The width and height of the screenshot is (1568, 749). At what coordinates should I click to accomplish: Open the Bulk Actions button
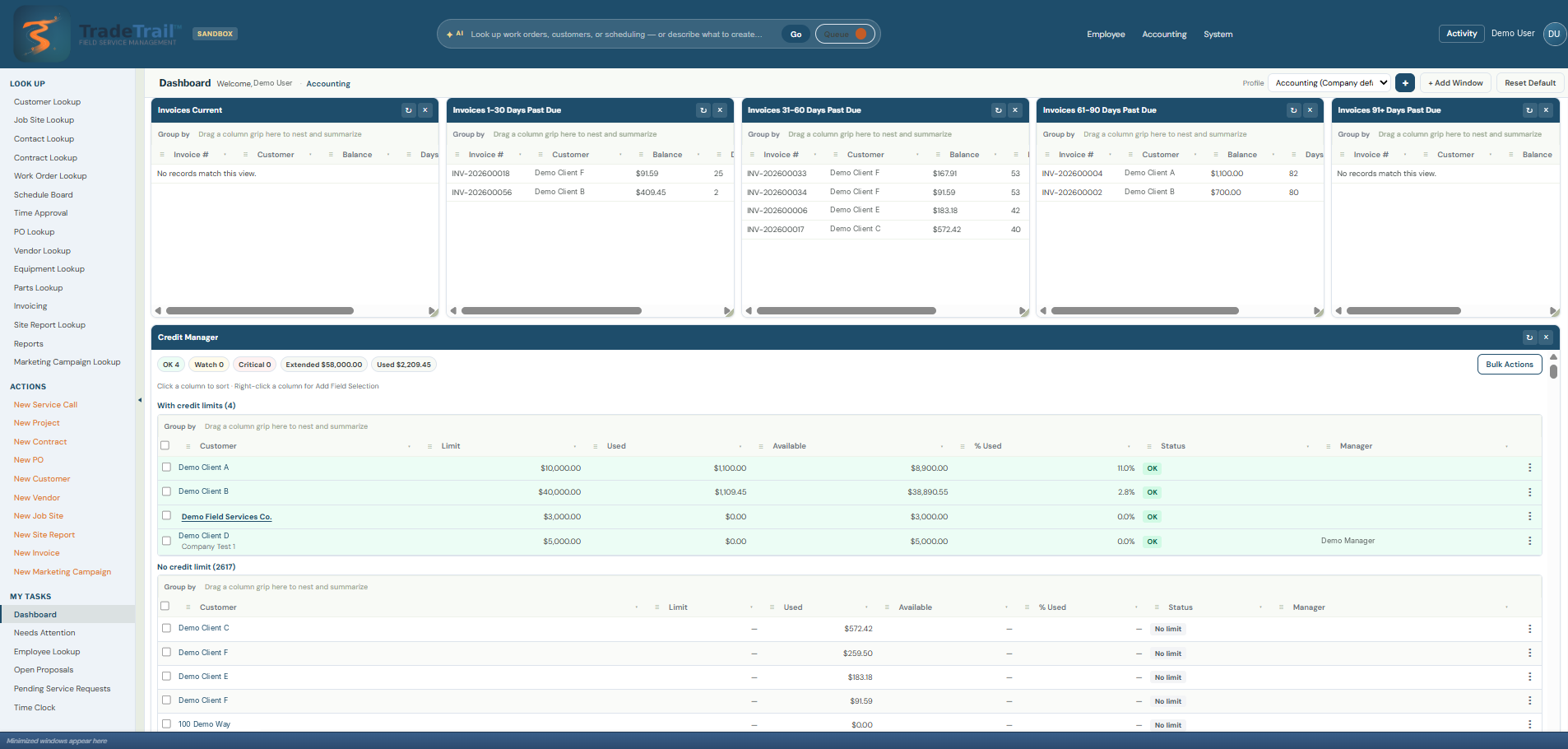tap(1510, 365)
